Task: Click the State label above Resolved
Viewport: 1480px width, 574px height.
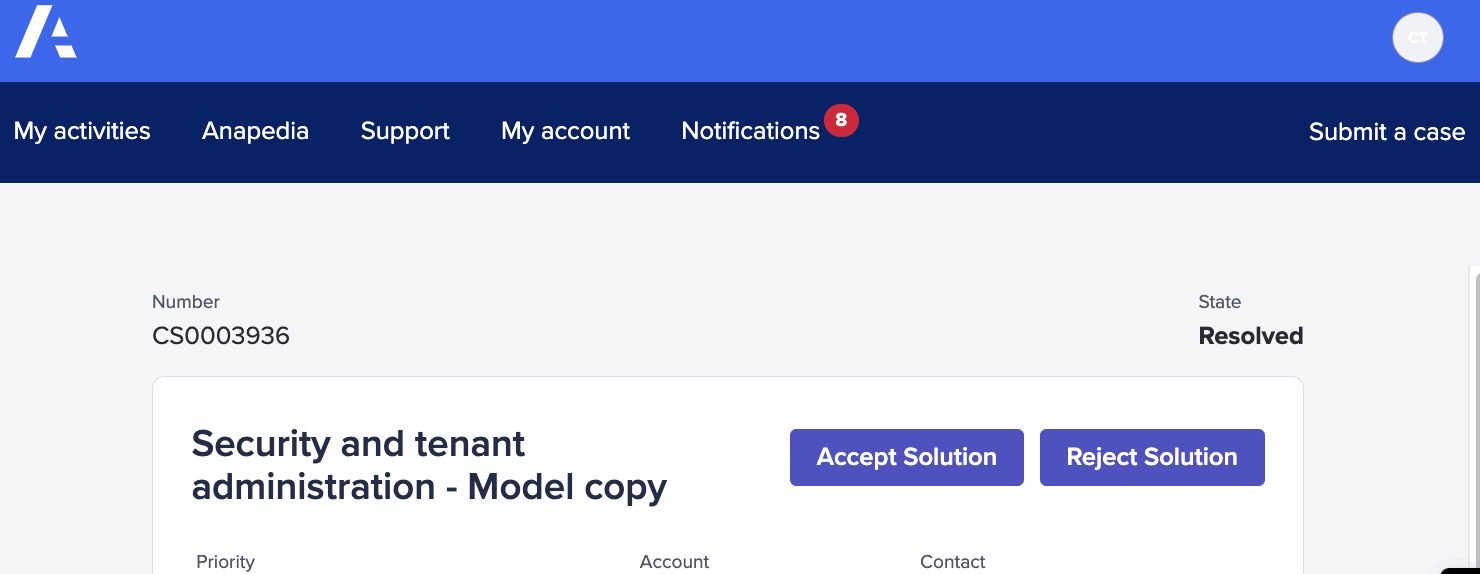Action: click(x=1219, y=302)
